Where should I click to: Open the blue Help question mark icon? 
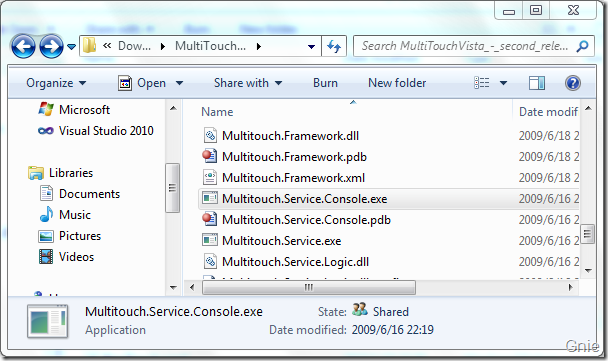click(573, 83)
